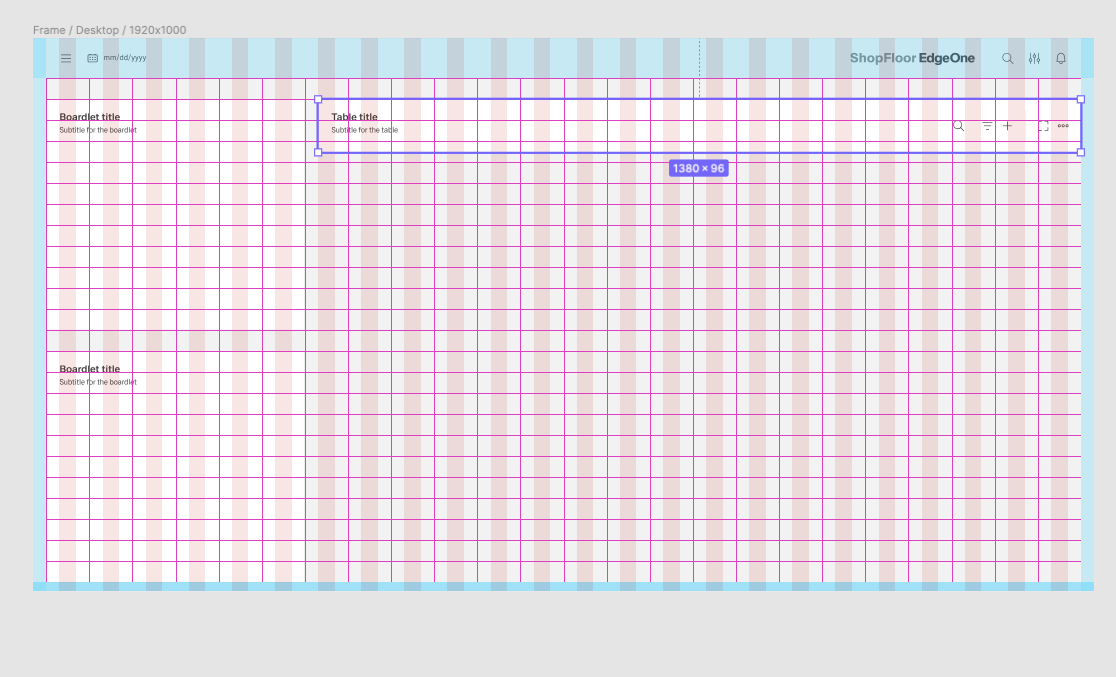Expand the table with the fullscreen icon
Screen dimensions: 1116x677
click(1042, 126)
